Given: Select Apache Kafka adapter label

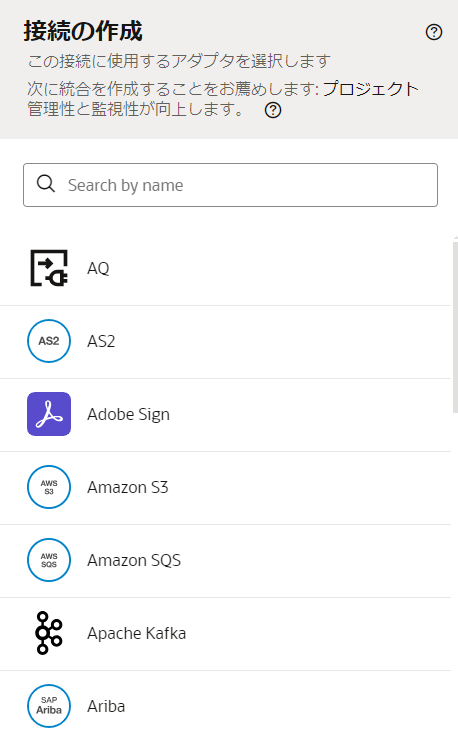Looking at the screenshot, I should coord(136,633).
